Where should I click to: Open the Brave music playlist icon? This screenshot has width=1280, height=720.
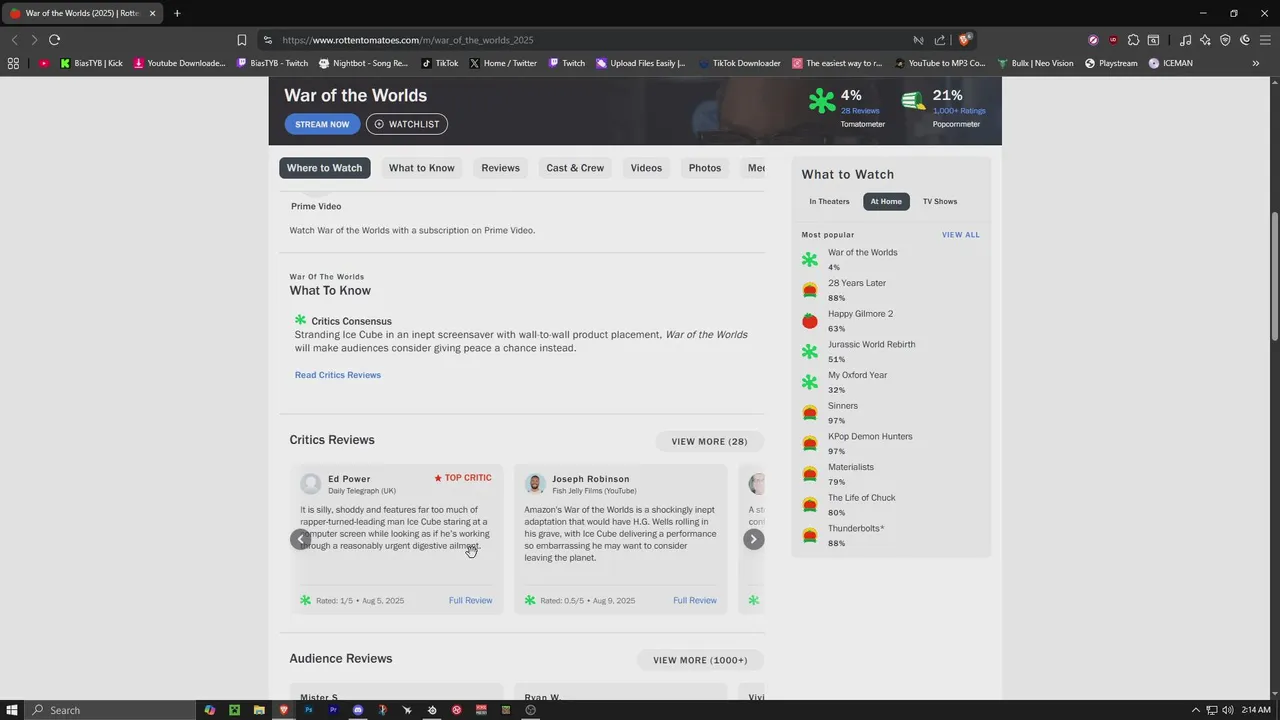1185,40
